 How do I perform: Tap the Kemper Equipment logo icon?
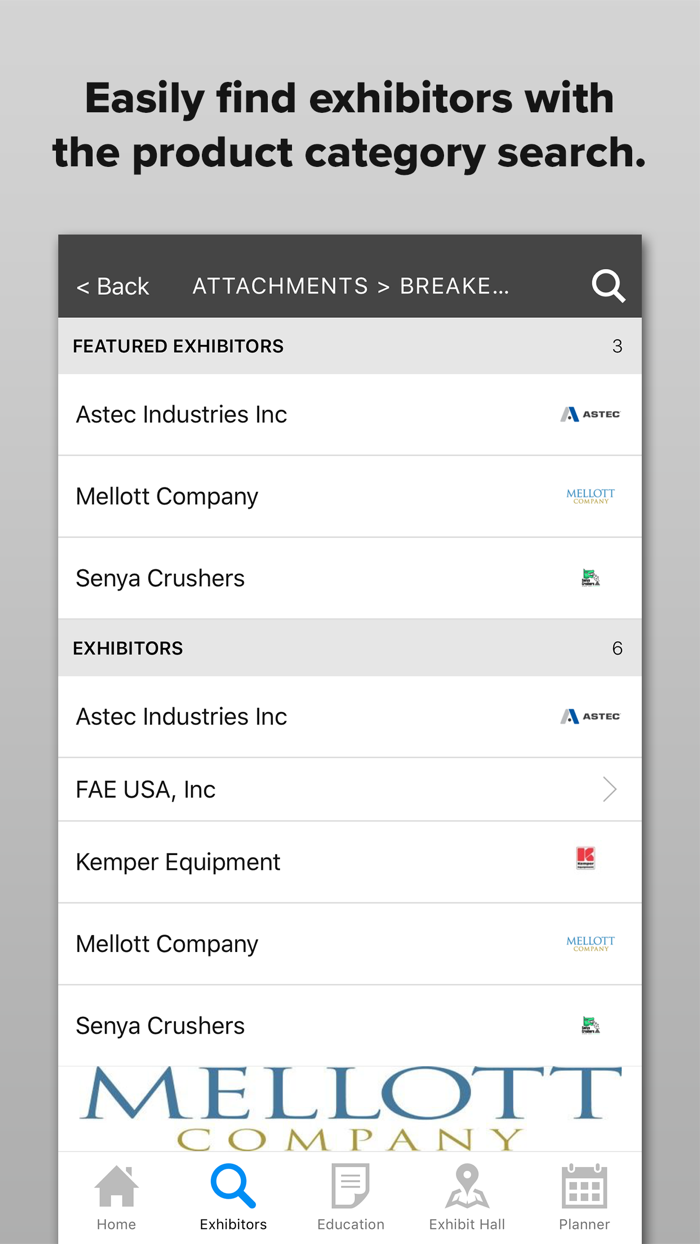pyautogui.click(x=586, y=858)
